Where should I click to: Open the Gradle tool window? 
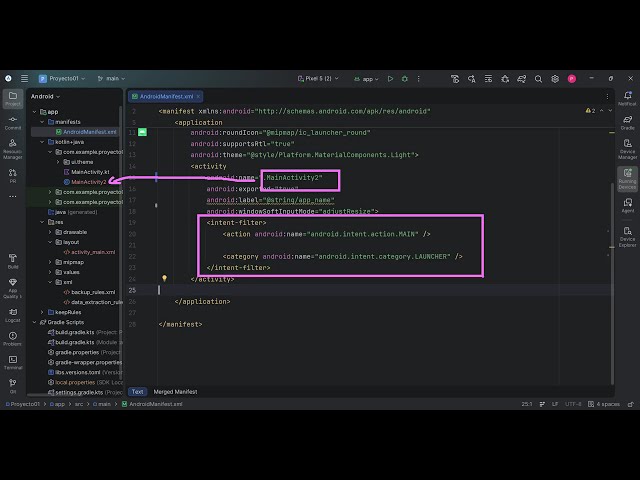pyautogui.click(x=627, y=122)
